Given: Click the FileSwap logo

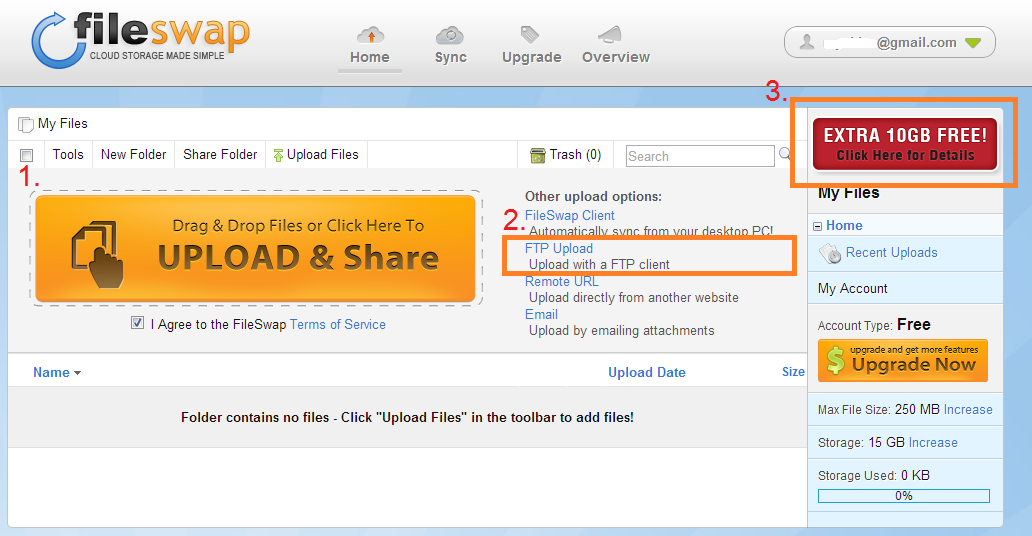Looking at the screenshot, I should coord(141,41).
